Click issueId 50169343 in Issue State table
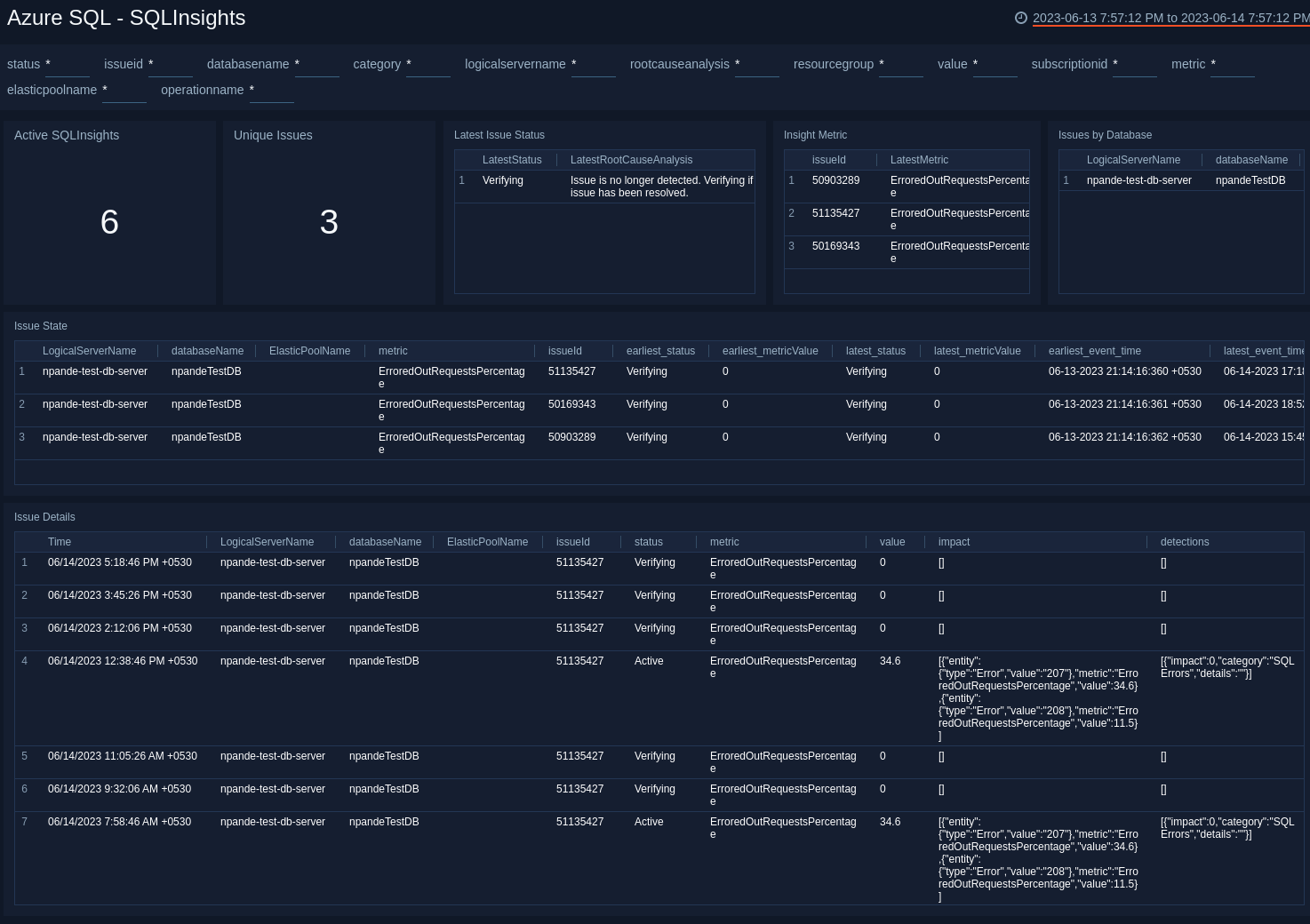This screenshot has height=924, width=1310. (571, 404)
